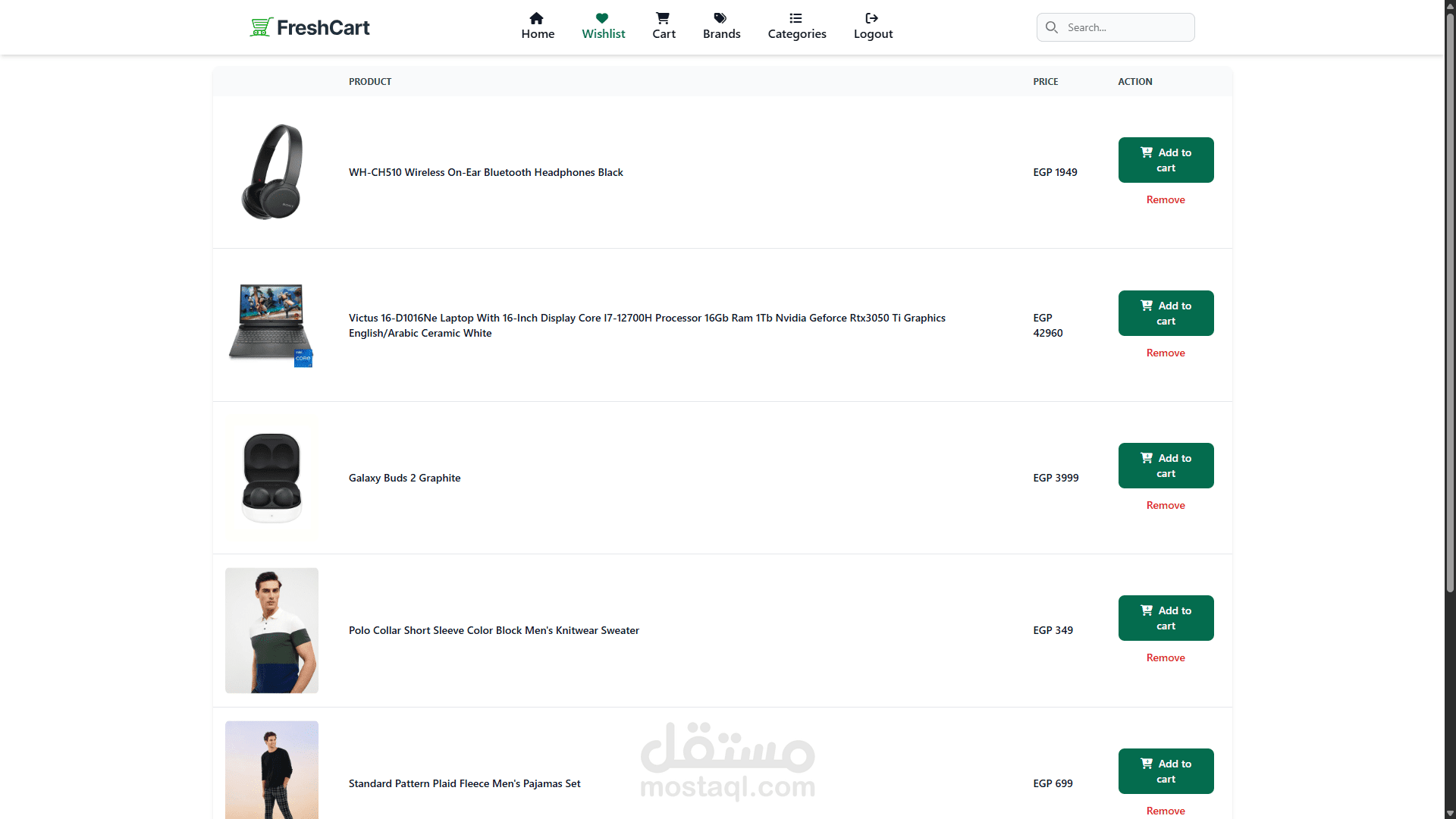The image size is (1456, 819).
Task: Click the Logout arrow icon
Action: point(872,18)
